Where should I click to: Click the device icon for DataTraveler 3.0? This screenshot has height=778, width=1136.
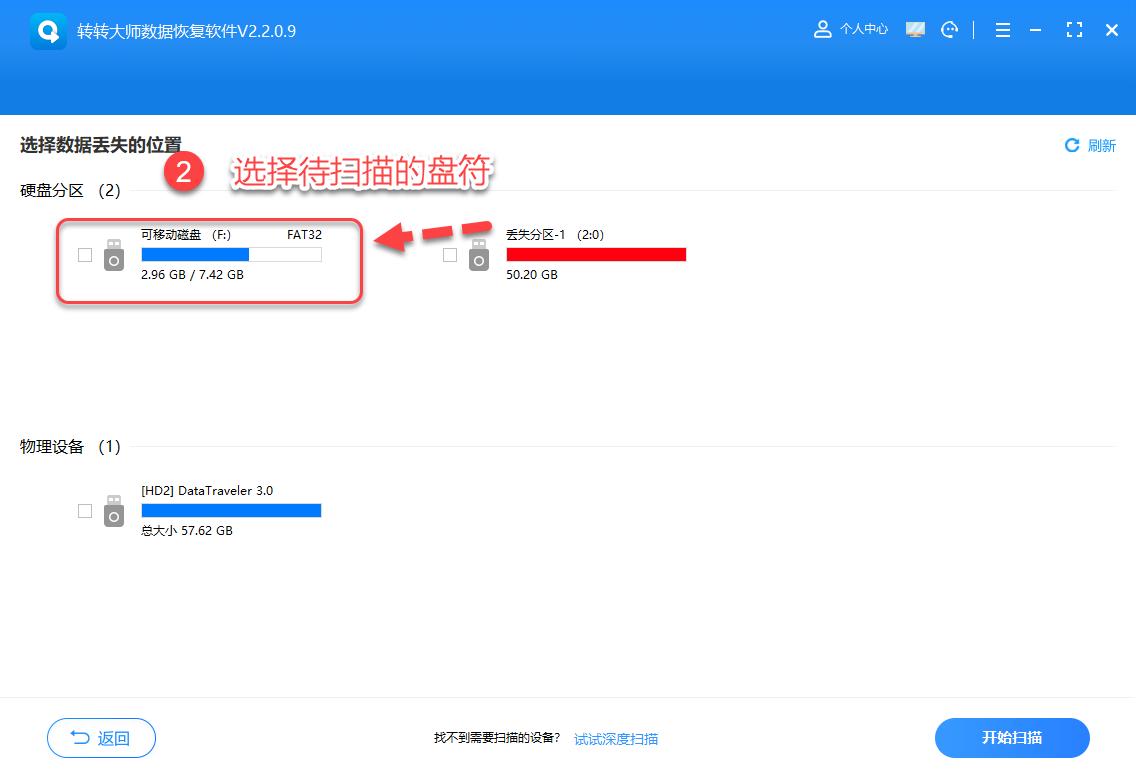tap(114, 511)
